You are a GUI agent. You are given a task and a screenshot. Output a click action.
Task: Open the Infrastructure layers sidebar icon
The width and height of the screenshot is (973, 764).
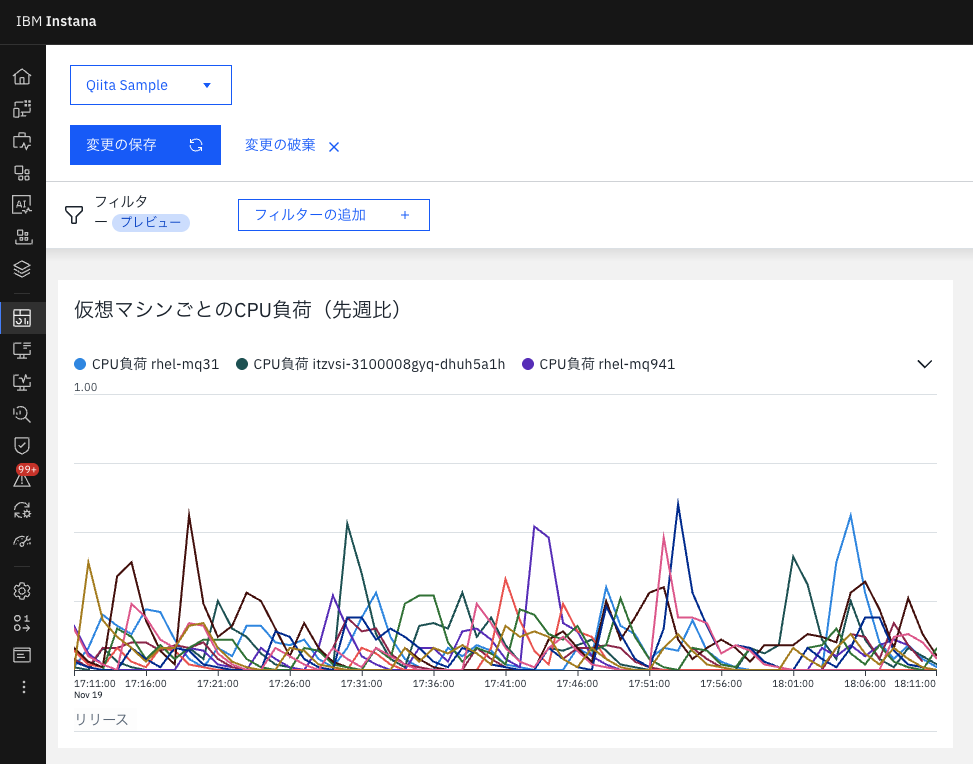(x=22, y=269)
